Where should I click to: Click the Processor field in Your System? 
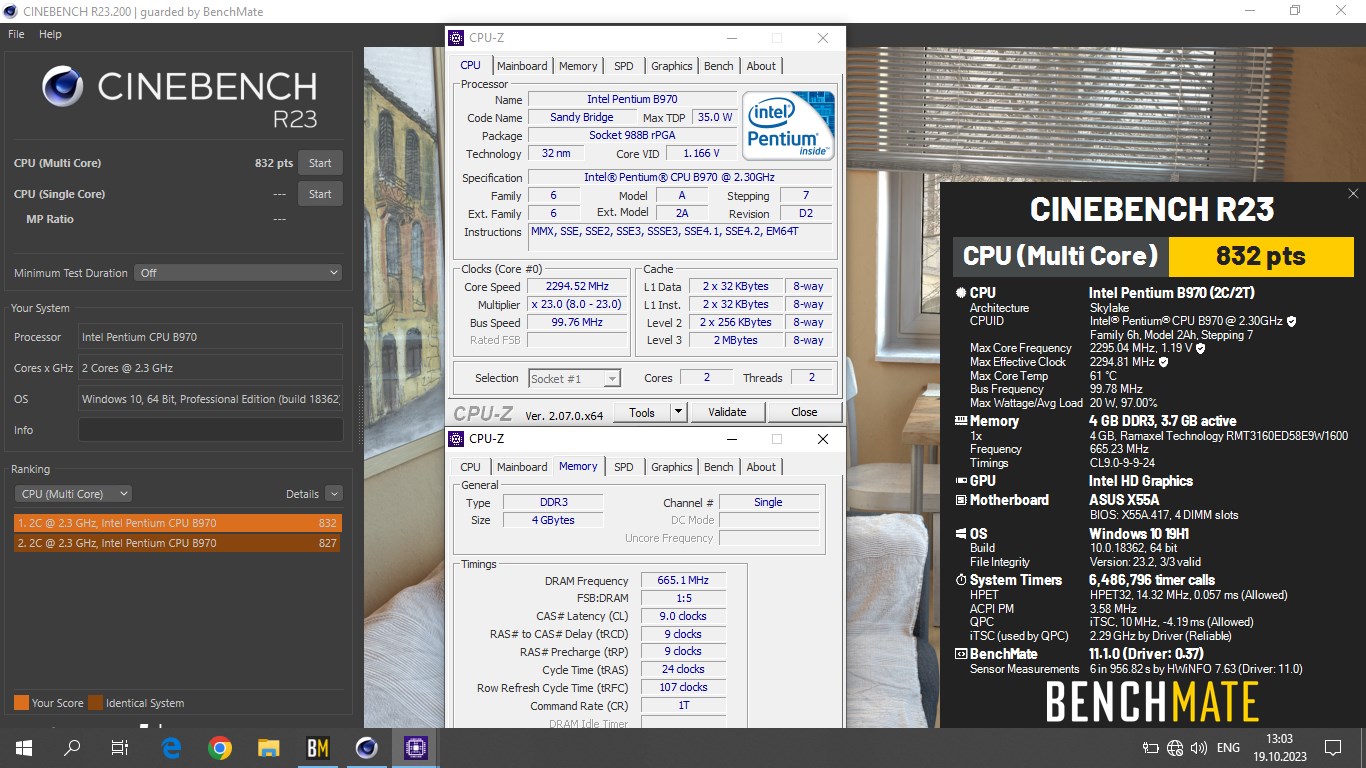pos(210,337)
